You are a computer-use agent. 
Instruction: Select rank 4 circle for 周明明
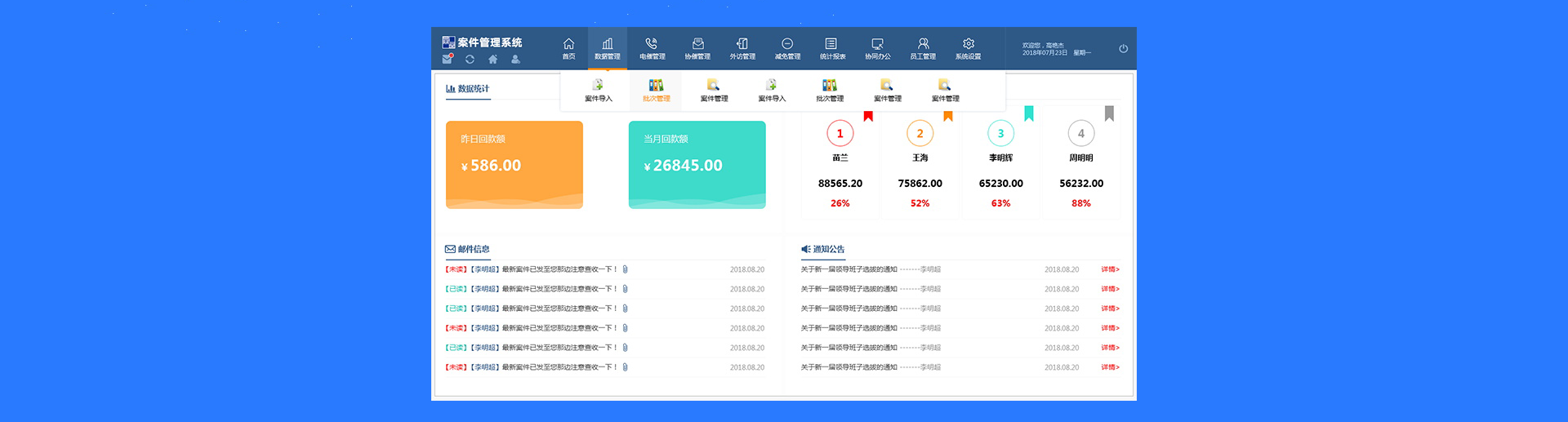point(1081,133)
